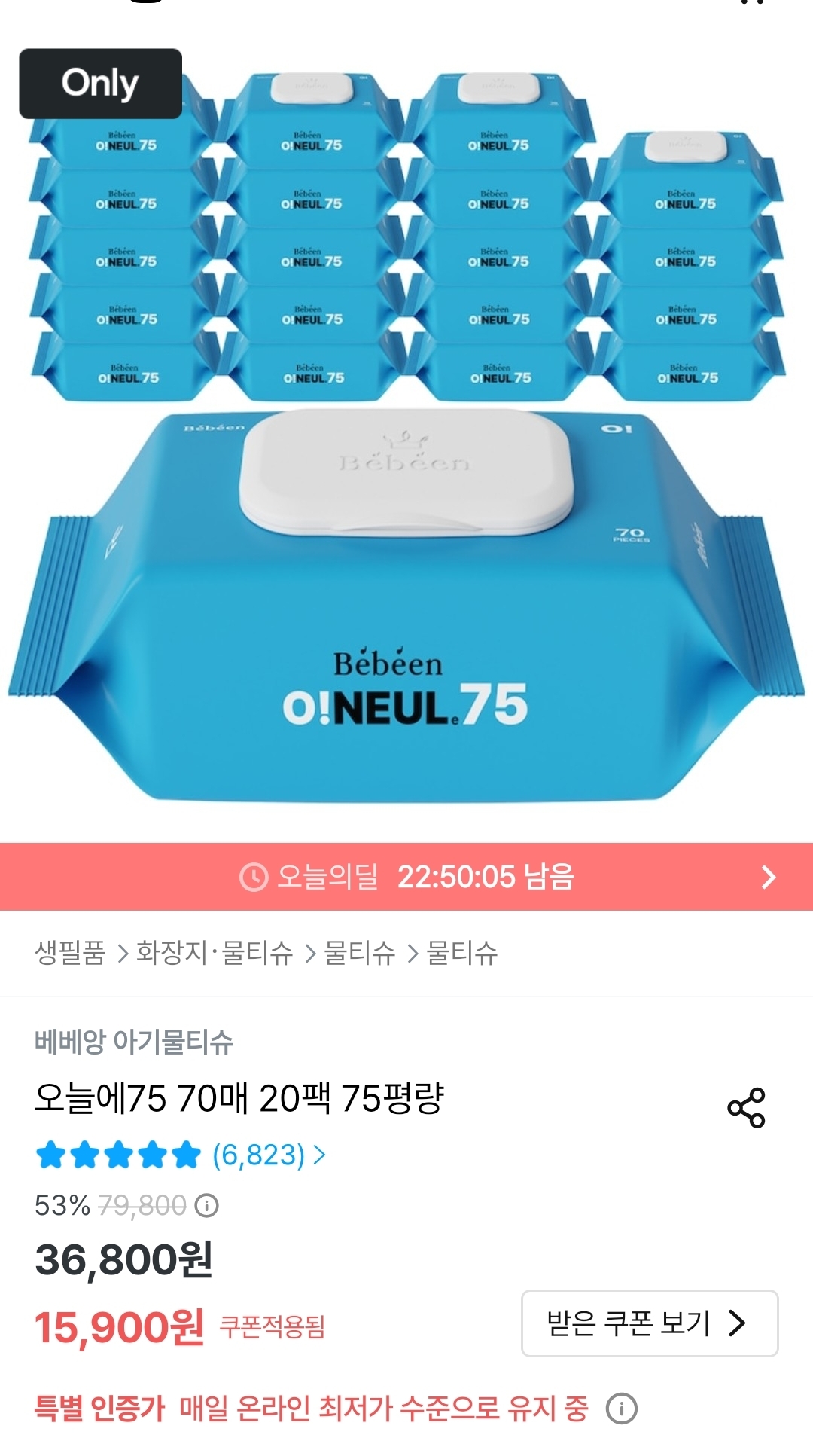Image resolution: width=813 pixels, height=1456 pixels.
Task: Go to 화장지·물티슈 breadcrumb category
Action: [x=215, y=953]
